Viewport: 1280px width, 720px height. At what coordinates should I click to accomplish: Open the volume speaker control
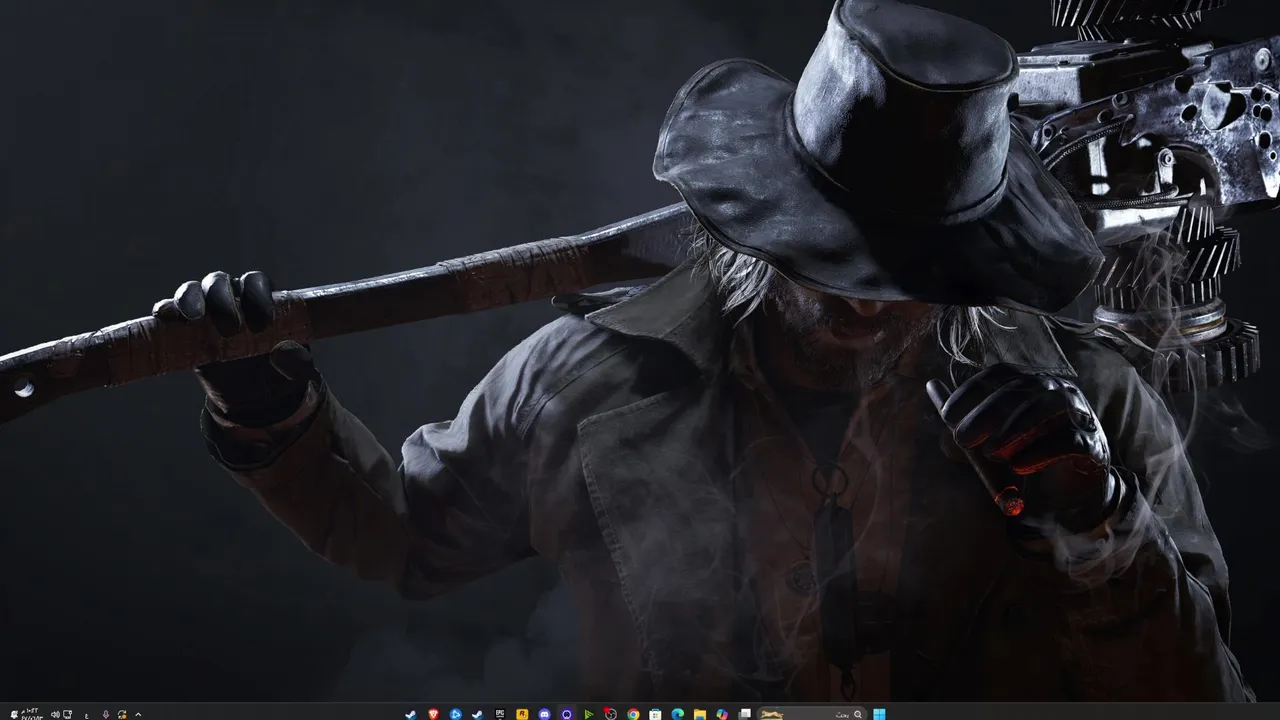55,714
